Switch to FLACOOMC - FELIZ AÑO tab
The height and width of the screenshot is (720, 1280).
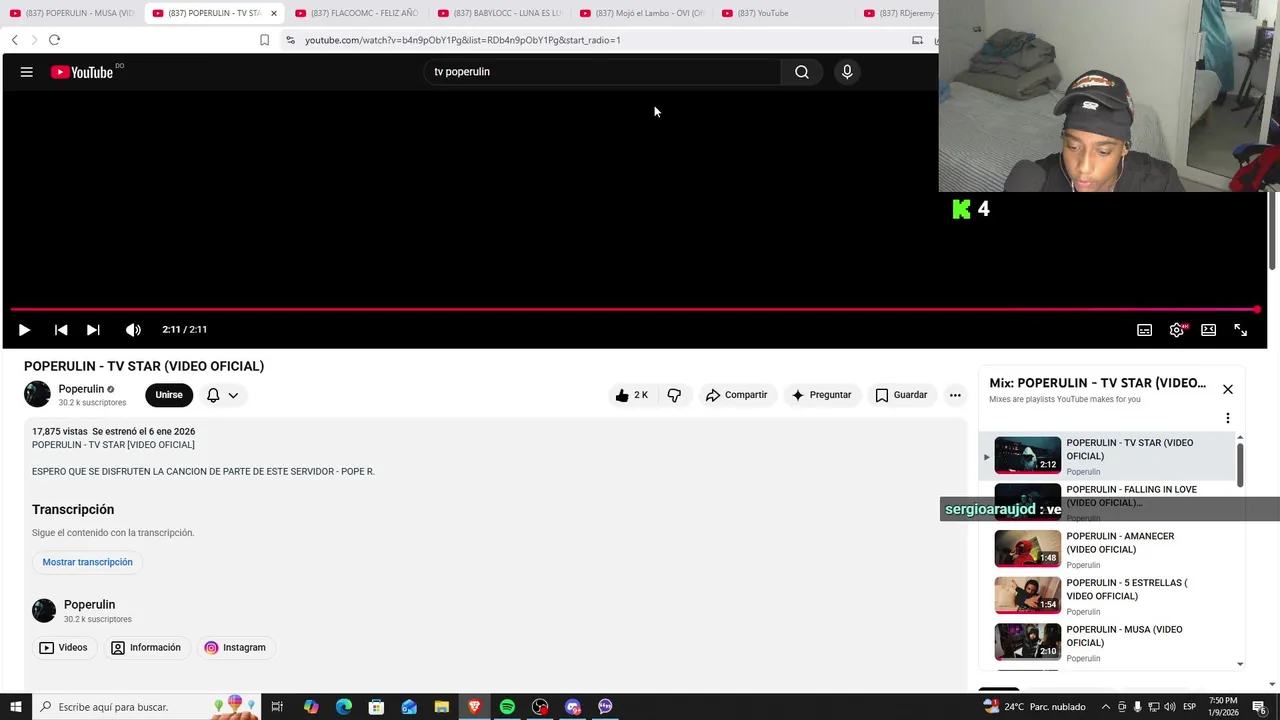tap(357, 13)
